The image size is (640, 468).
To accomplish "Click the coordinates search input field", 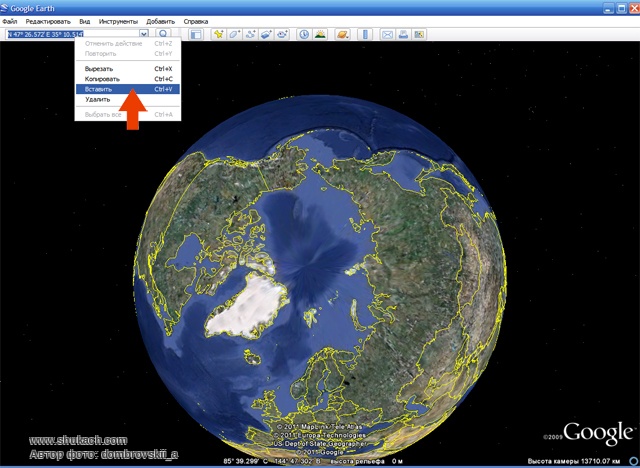I will (73, 34).
